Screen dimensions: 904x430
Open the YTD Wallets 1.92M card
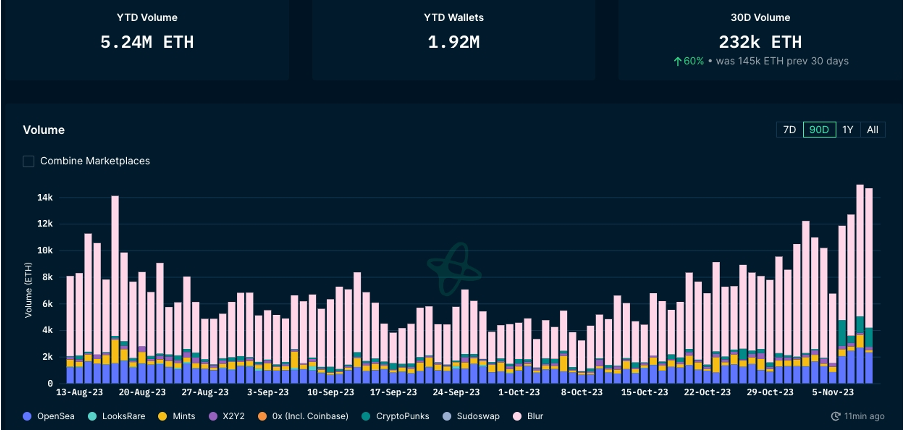(x=452, y=40)
